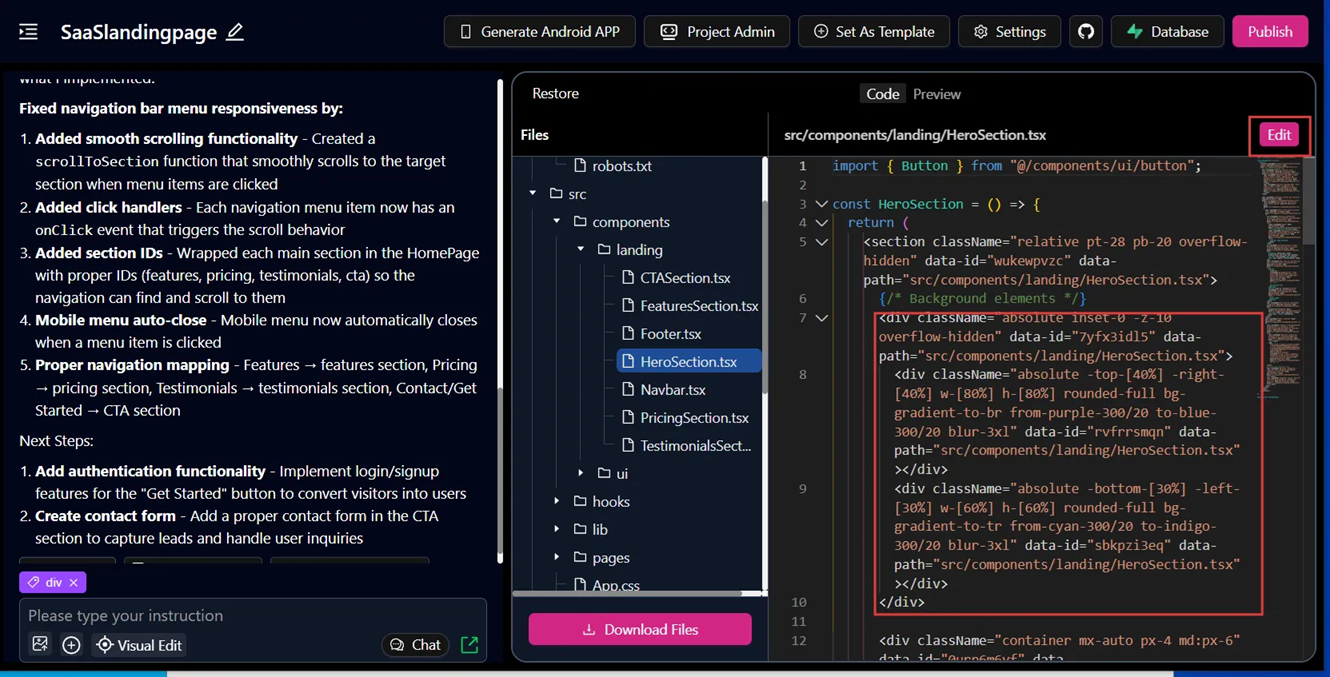This screenshot has height=677, width=1330.
Task: Expand the hooks folder
Action: (x=557, y=502)
